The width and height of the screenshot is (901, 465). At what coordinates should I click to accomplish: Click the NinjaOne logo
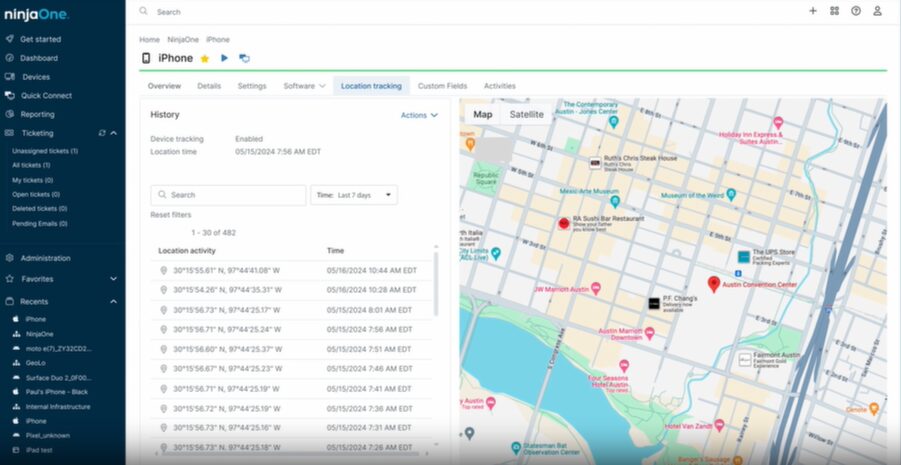37,15
